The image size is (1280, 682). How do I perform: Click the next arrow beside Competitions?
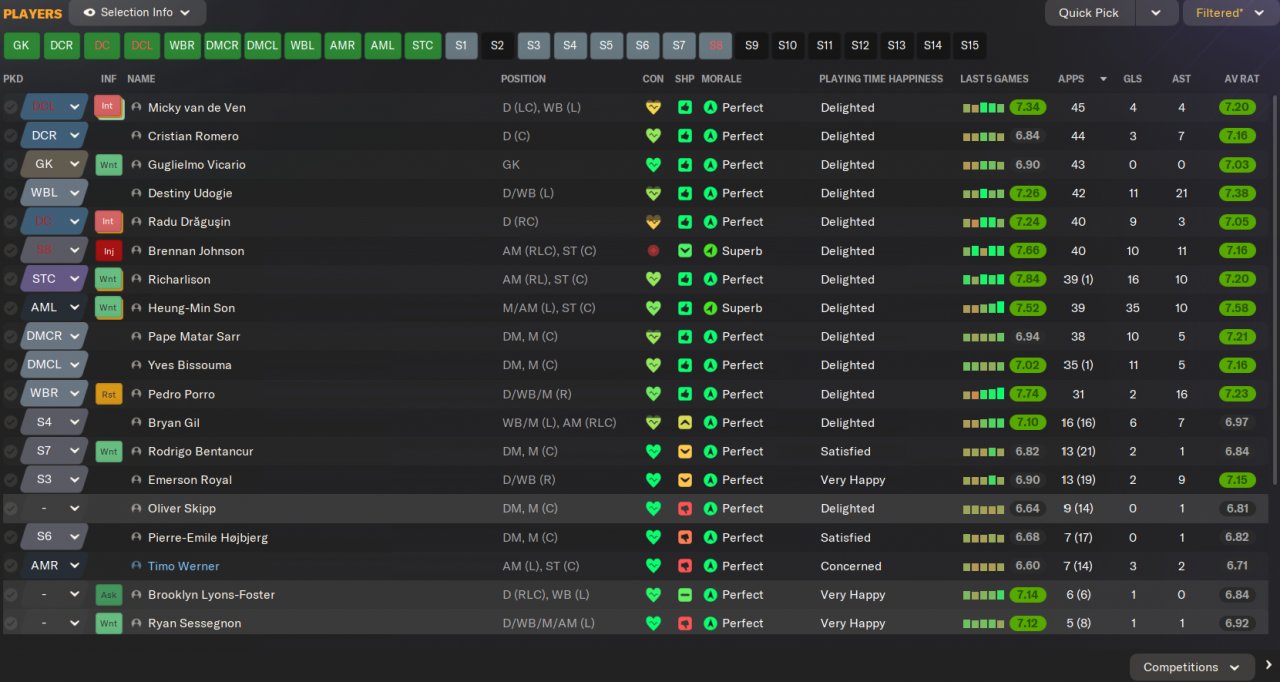(x=1268, y=666)
